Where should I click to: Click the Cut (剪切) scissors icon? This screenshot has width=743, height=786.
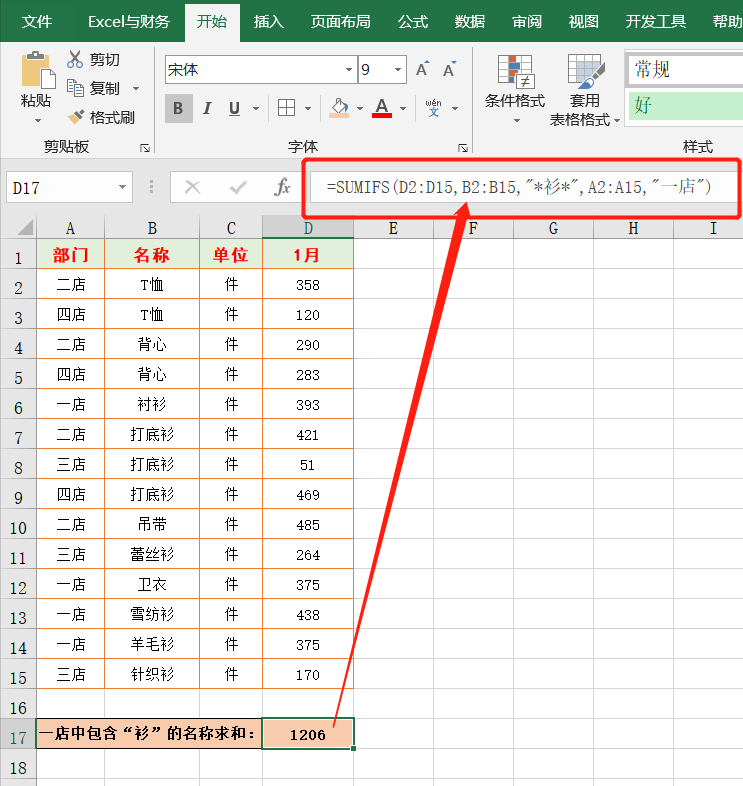coord(76,60)
